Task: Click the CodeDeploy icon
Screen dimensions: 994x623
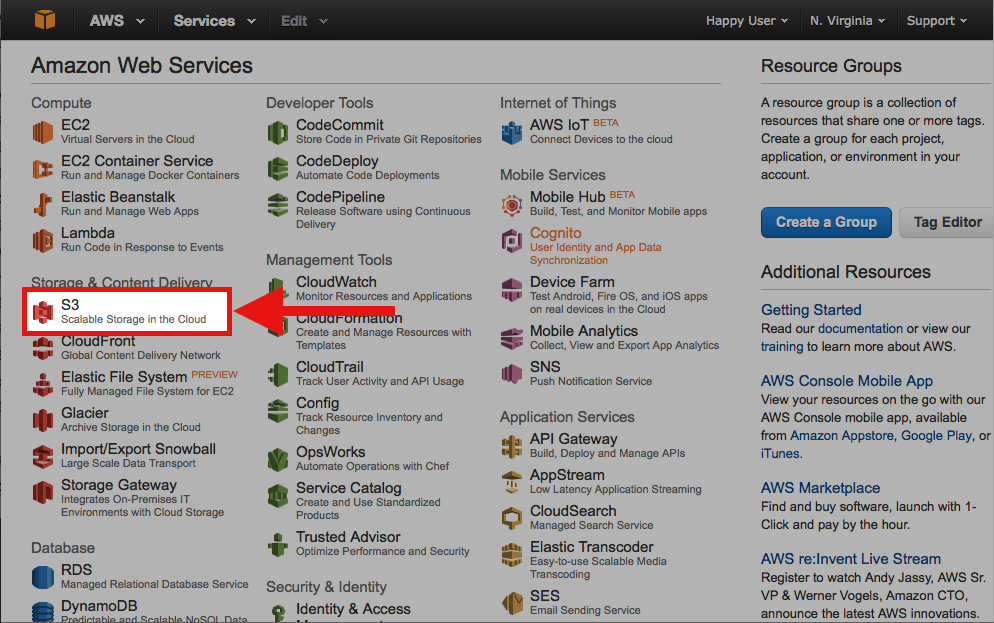Action: pos(278,169)
